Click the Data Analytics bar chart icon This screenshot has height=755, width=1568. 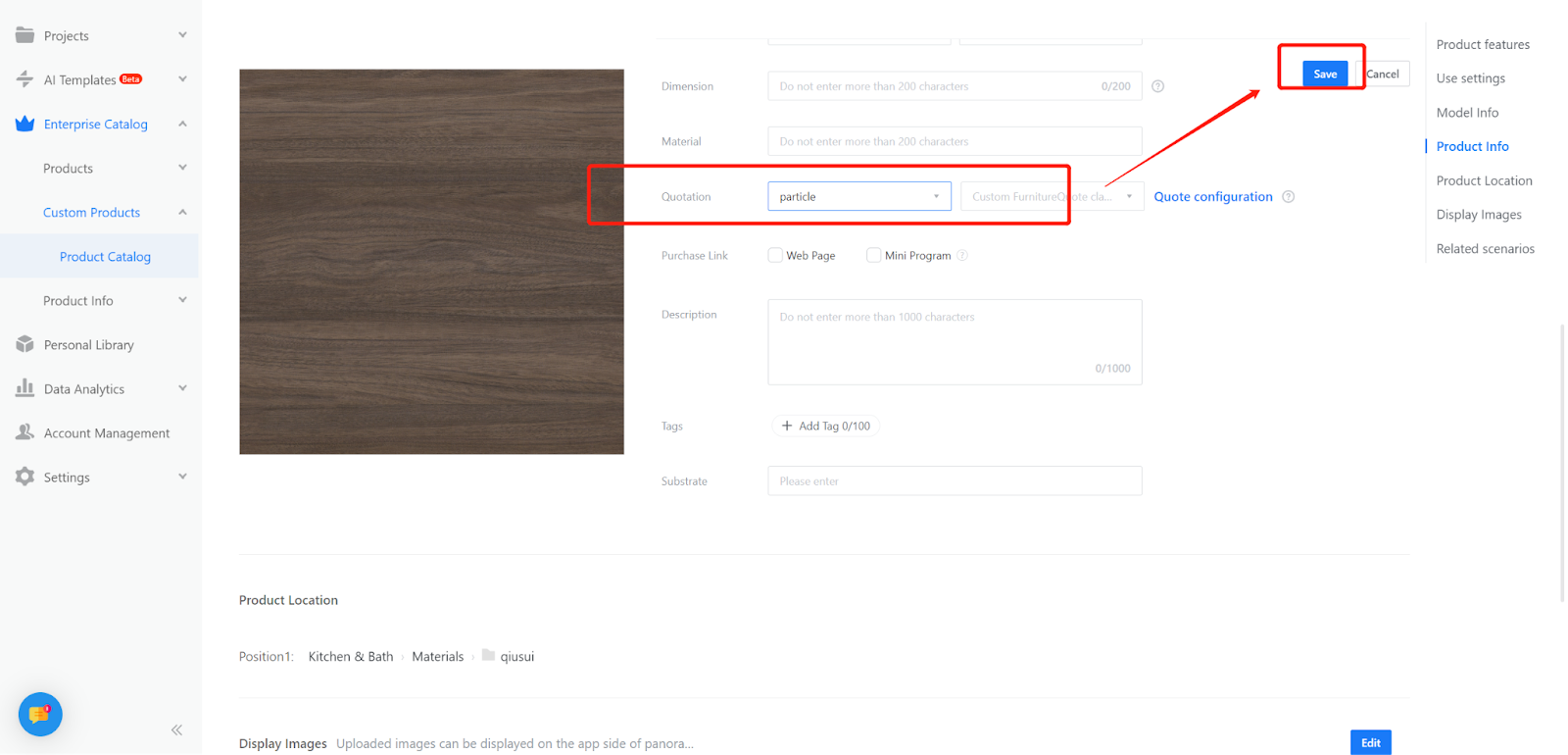24,388
